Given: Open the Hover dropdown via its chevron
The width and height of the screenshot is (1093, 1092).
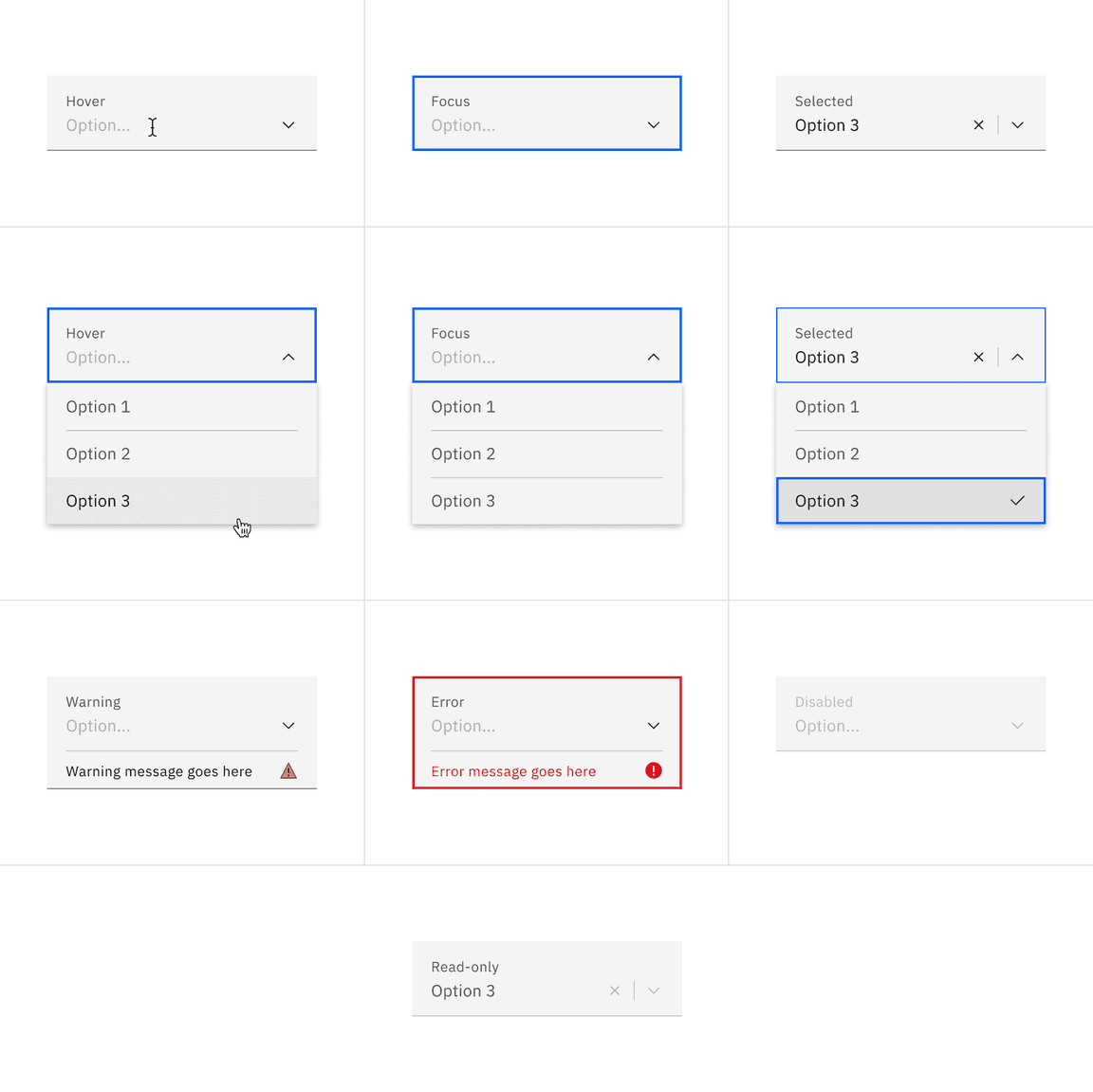Looking at the screenshot, I should pos(287,124).
